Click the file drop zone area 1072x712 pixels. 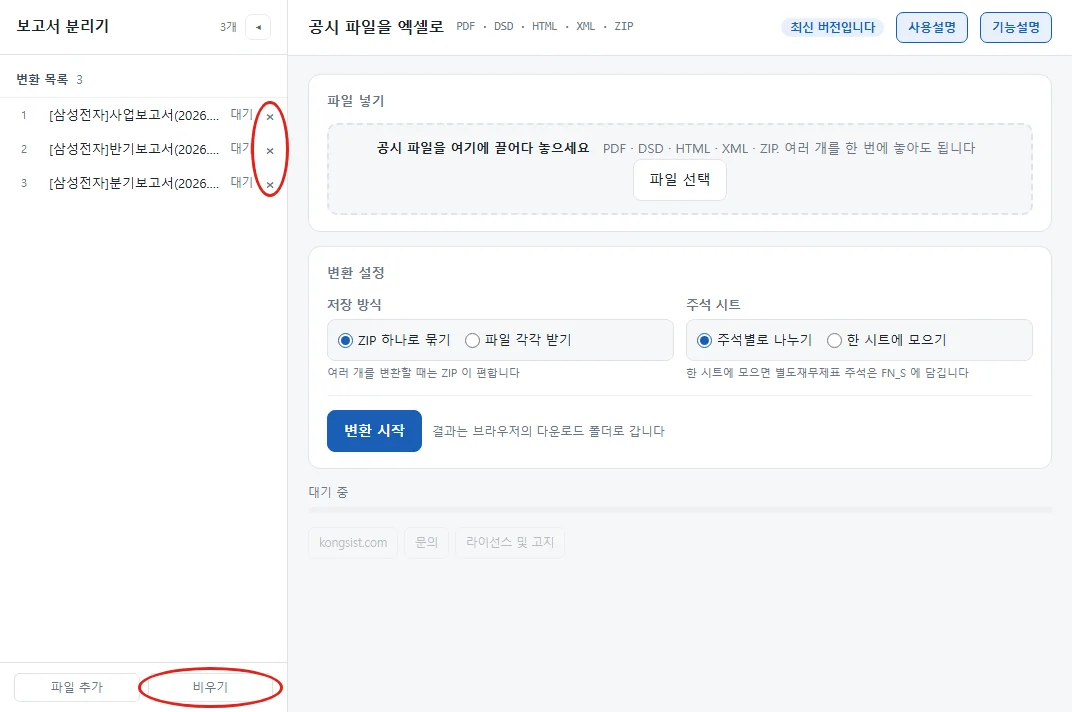click(680, 169)
